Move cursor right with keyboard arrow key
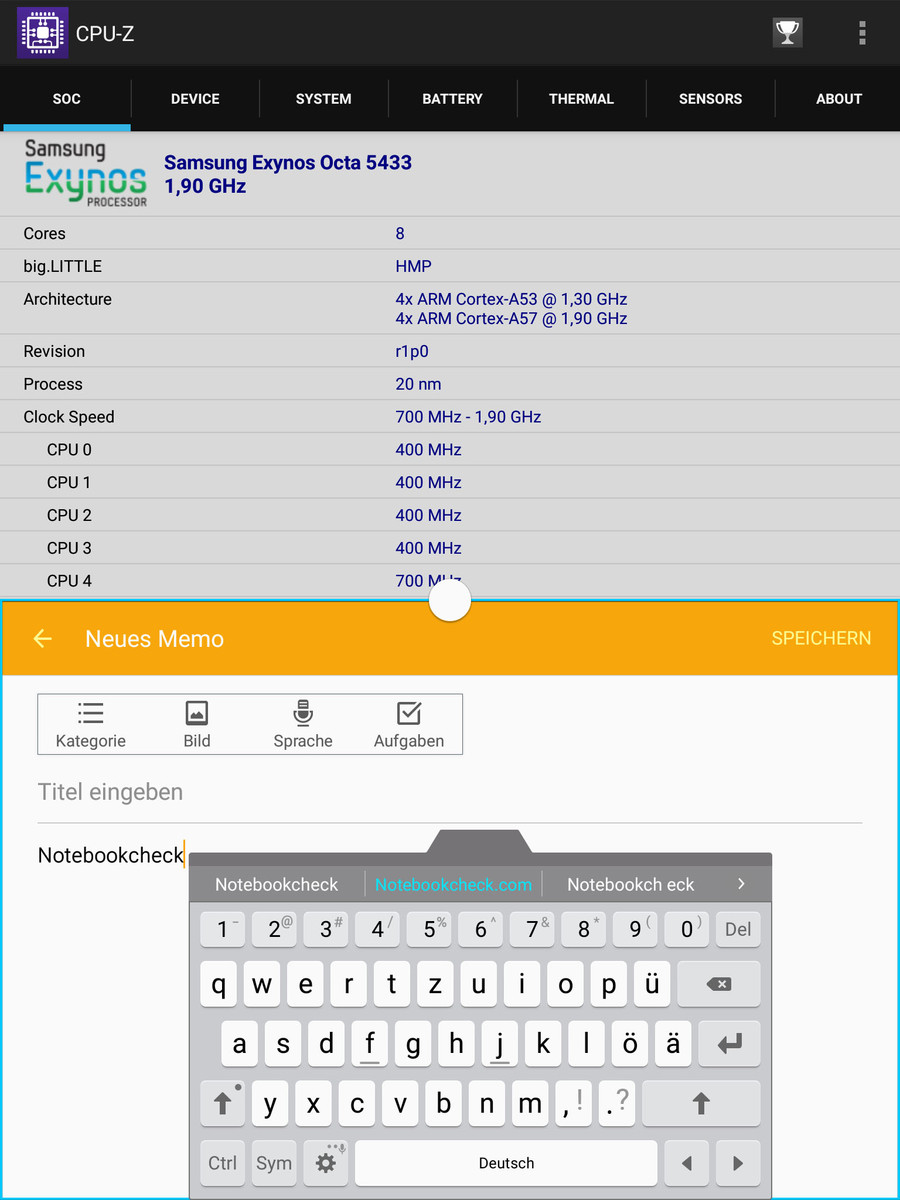The width and height of the screenshot is (900, 1200). click(x=738, y=1163)
